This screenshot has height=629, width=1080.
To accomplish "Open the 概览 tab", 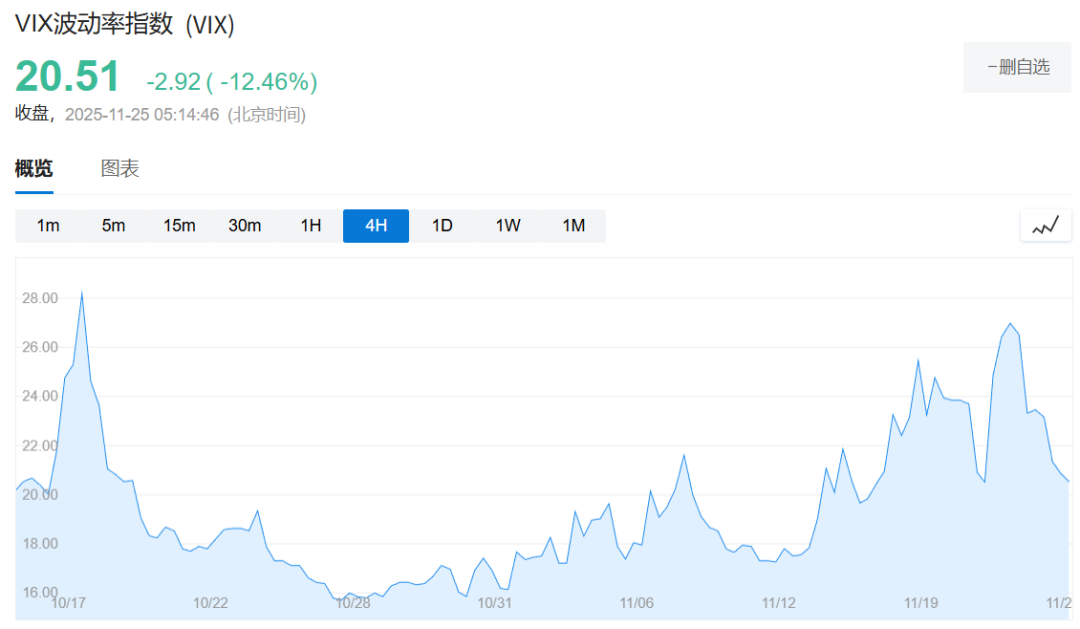I will [x=34, y=169].
